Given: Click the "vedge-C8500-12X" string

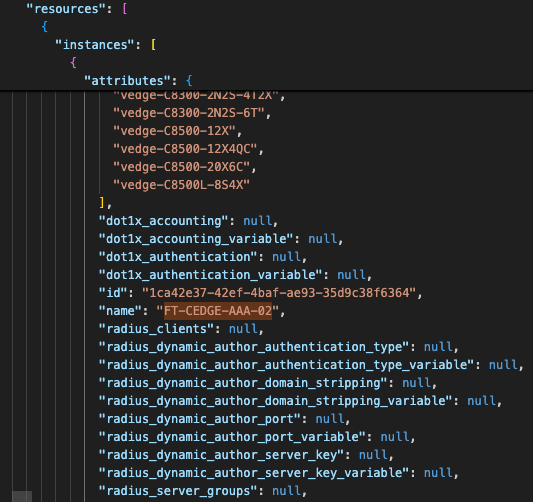Looking at the screenshot, I should tap(174, 131).
